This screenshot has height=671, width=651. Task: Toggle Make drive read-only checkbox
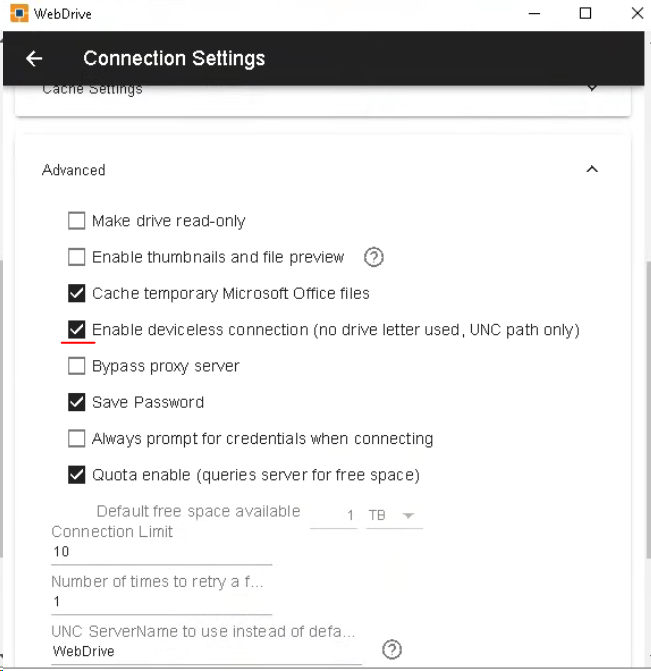coord(77,221)
